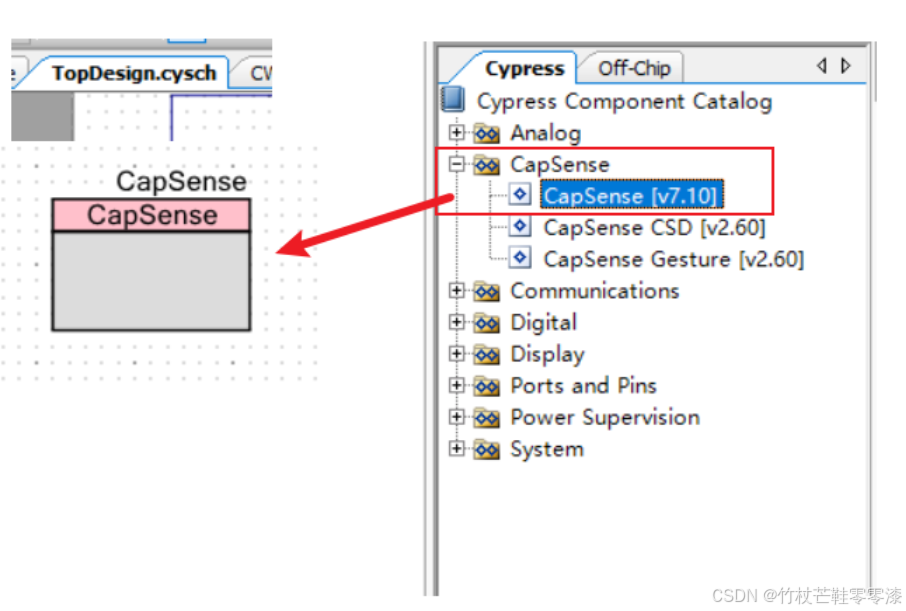Open the TopDesign.cysch tab

133,73
